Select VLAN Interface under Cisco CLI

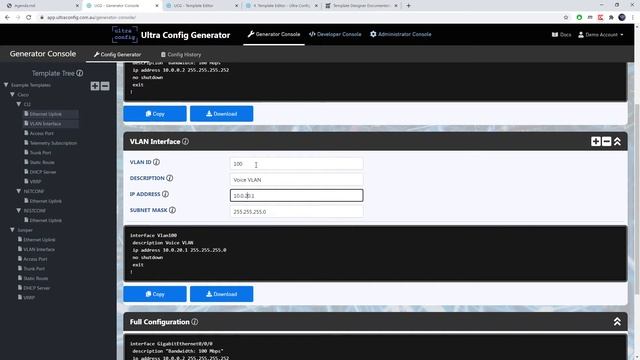pos(45,124)
